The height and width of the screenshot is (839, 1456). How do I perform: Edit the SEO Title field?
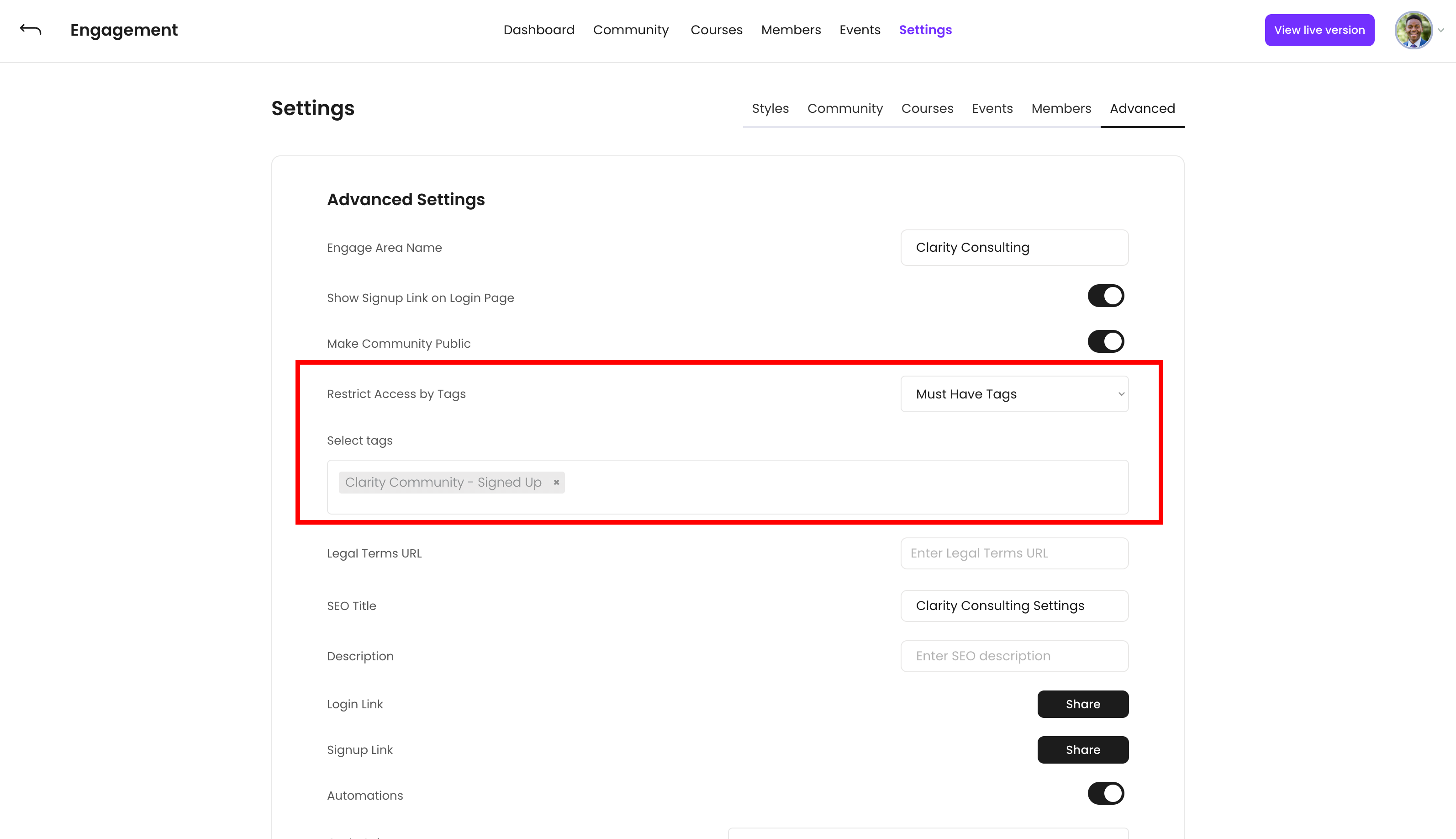click(x=1014, y=605)
